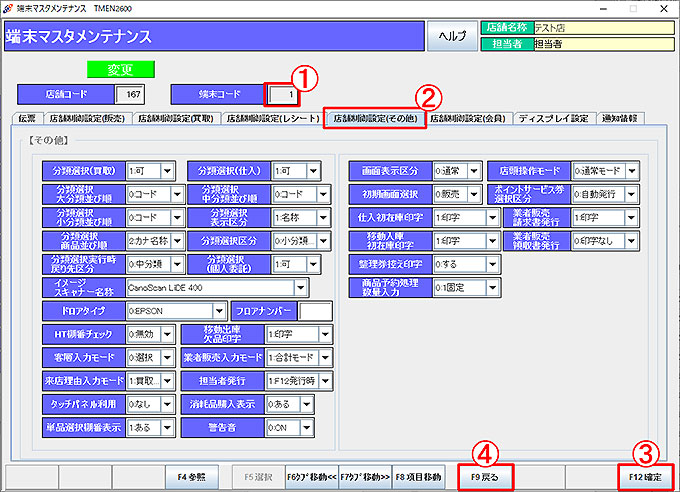
Task: Open 分類選択(個人委託) dropdown
Action: [313, 264]
